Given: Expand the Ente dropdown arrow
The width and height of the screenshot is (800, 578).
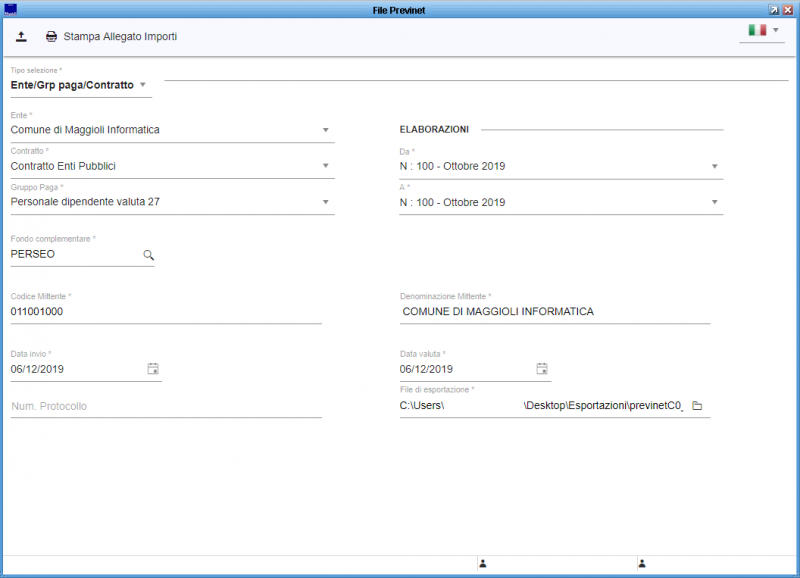Looking at the screenshot, I should point(326,130).
